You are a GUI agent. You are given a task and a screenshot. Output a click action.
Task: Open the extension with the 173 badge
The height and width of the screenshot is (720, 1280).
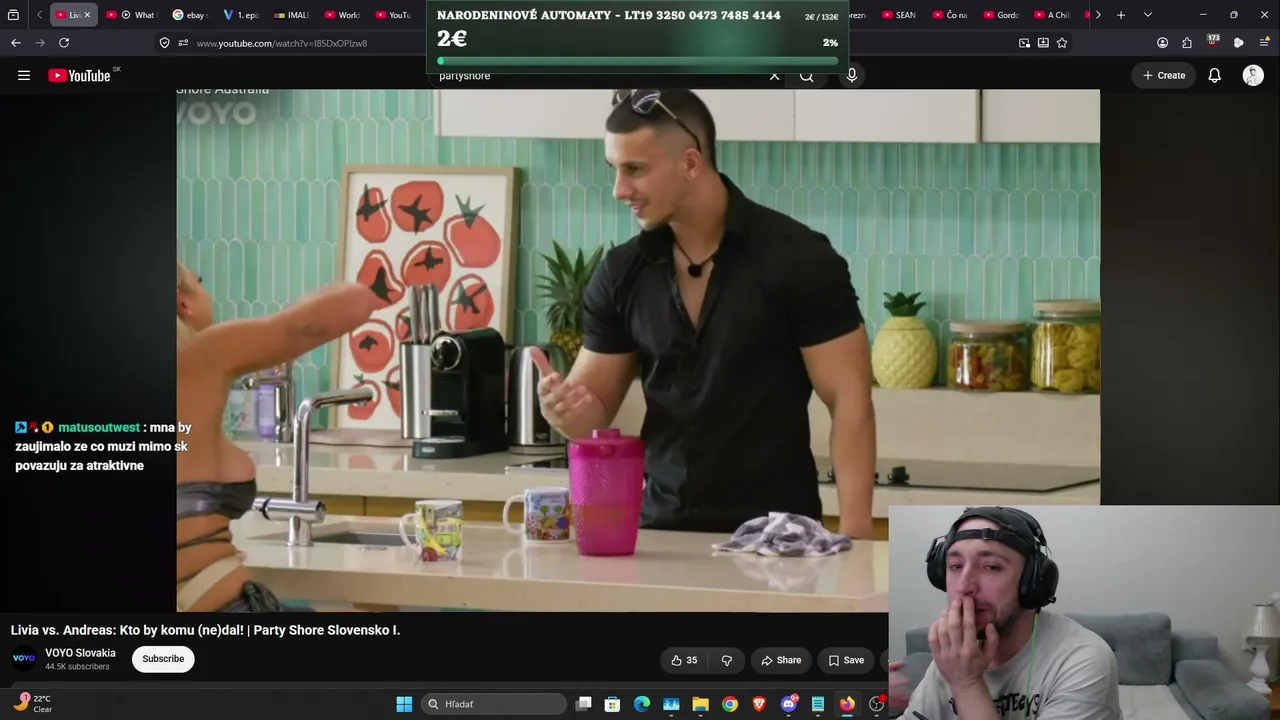pos(1213,42)
